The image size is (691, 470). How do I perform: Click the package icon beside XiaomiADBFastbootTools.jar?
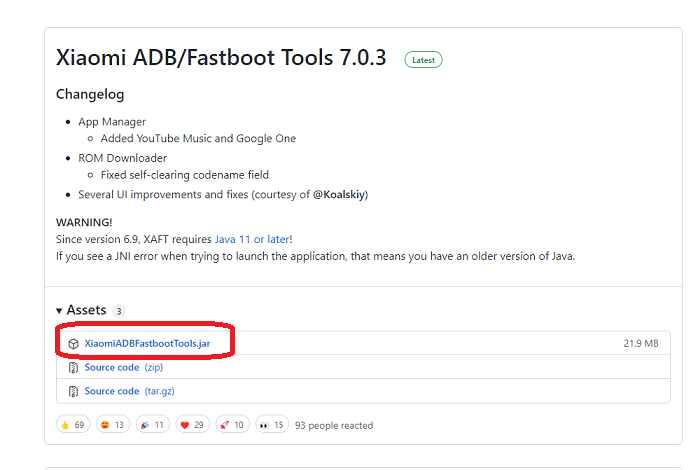point(73,344)
